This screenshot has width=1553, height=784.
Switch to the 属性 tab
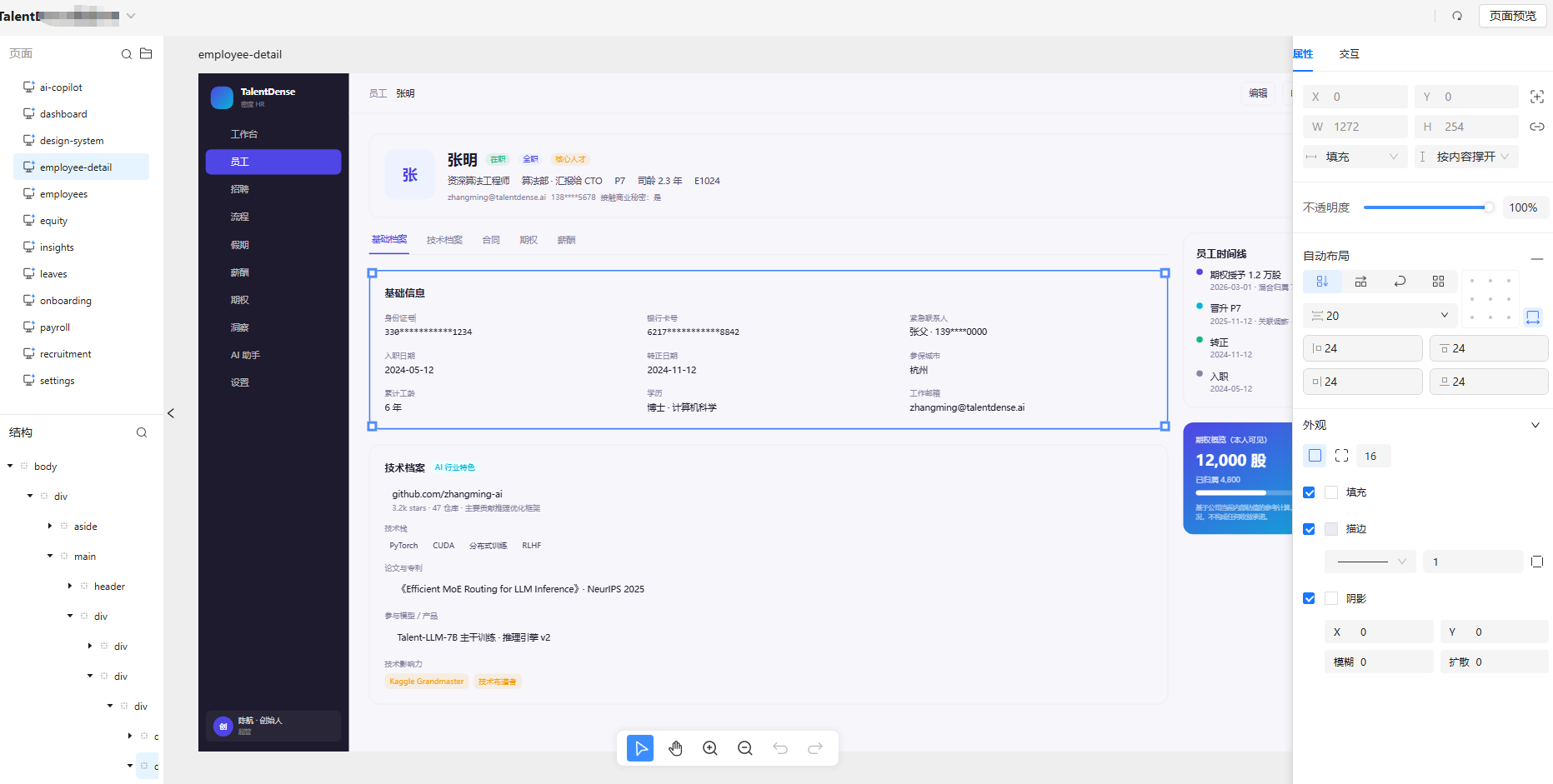(x=1303, y=54)
